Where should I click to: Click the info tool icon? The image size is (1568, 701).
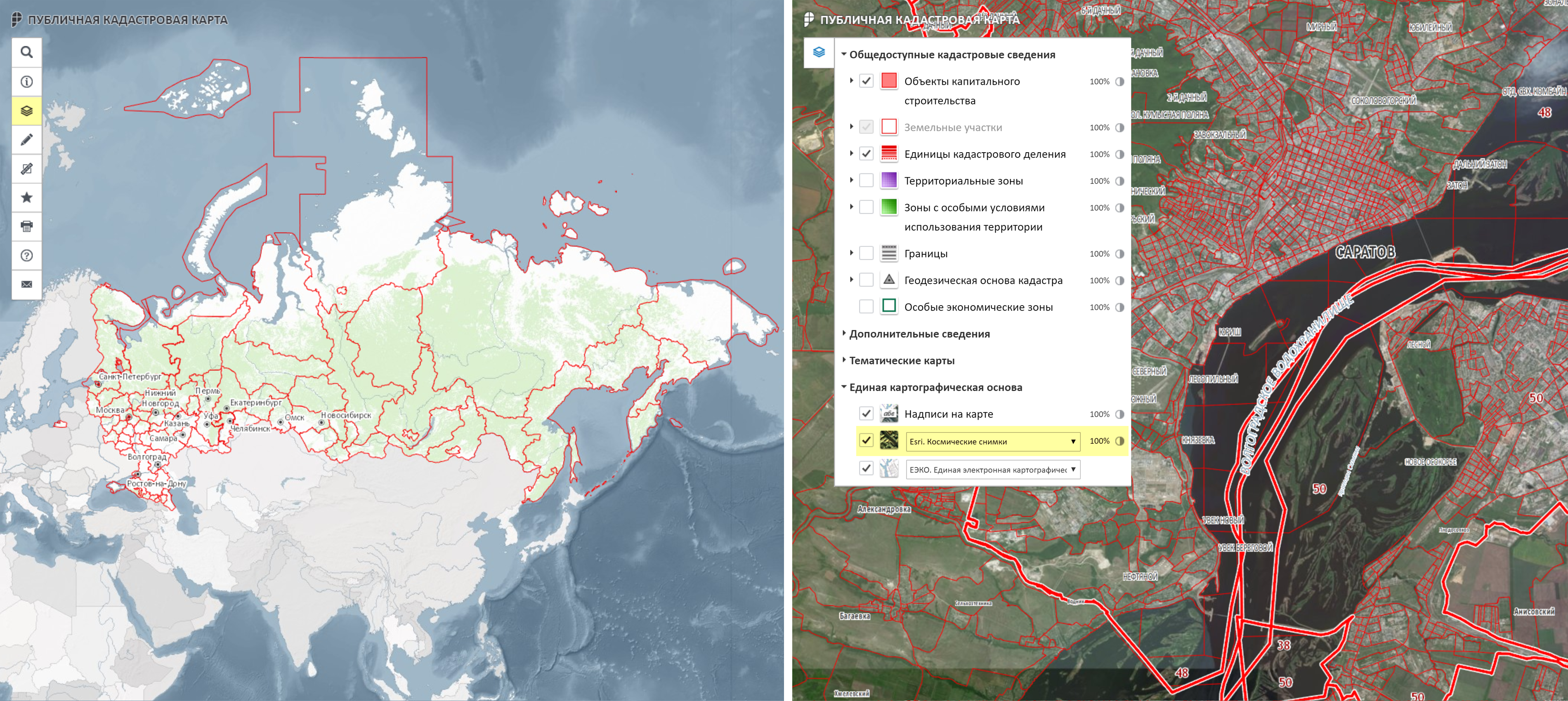(27, 82)
